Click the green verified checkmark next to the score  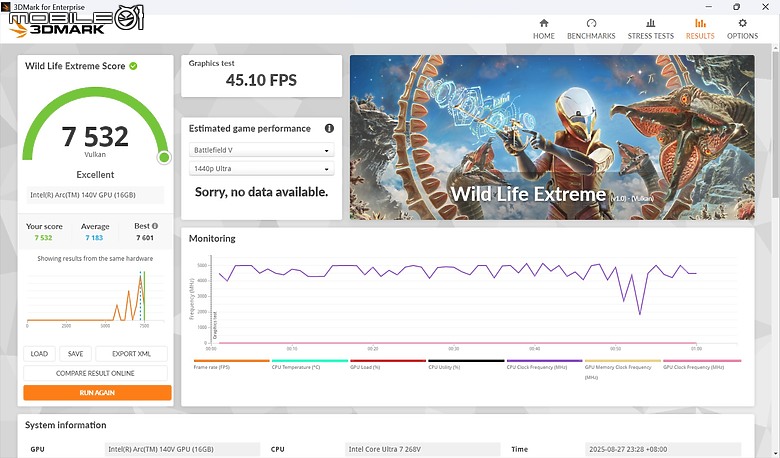[x=133, y=66]
